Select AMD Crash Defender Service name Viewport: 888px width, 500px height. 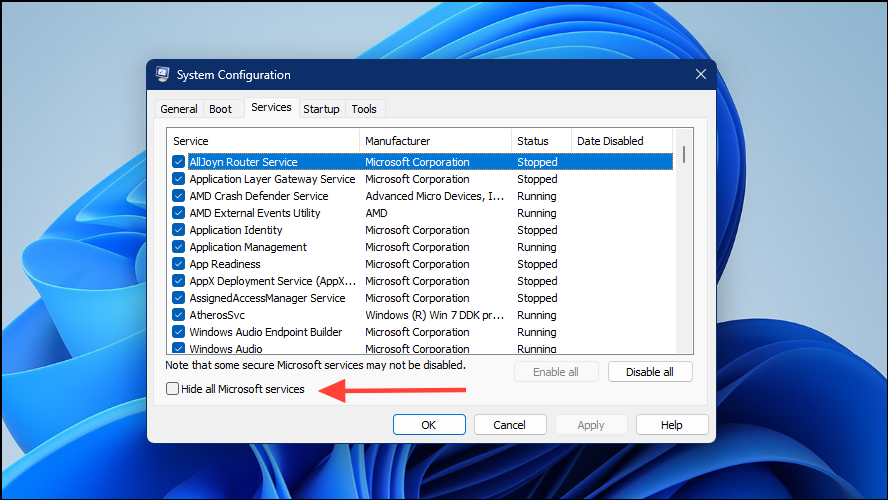(x=259, y=196)
